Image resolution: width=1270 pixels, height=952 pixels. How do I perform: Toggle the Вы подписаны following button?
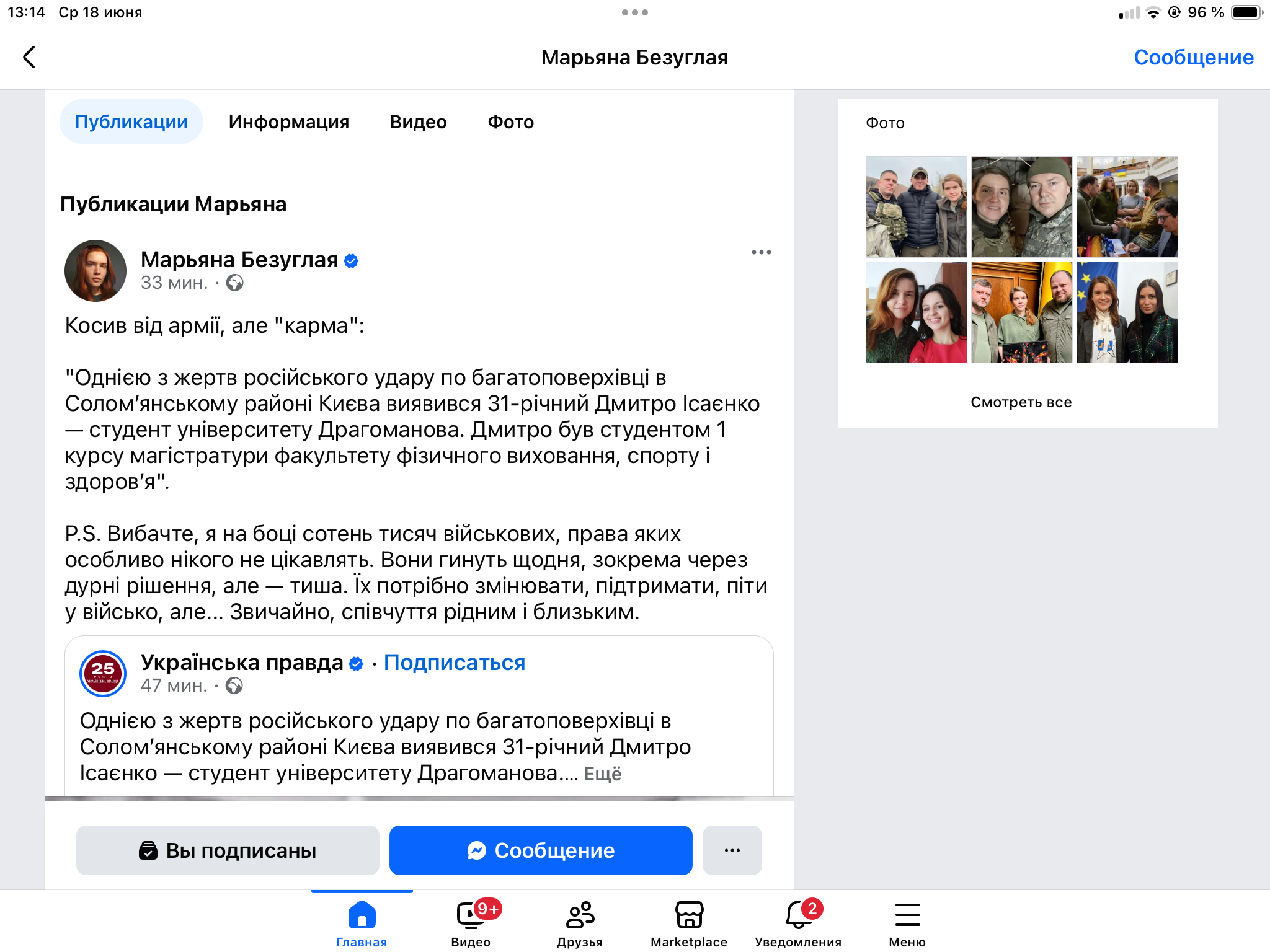(x=228, y=850)
